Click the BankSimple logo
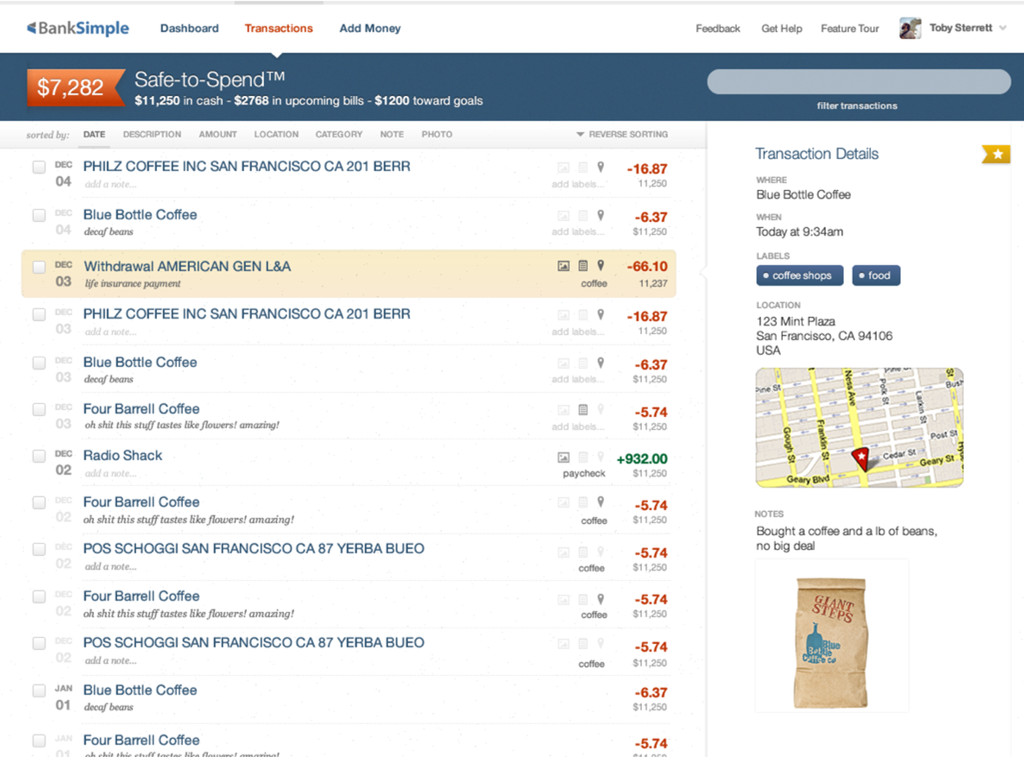This screenshot has height=768, width=1024. 78,28
